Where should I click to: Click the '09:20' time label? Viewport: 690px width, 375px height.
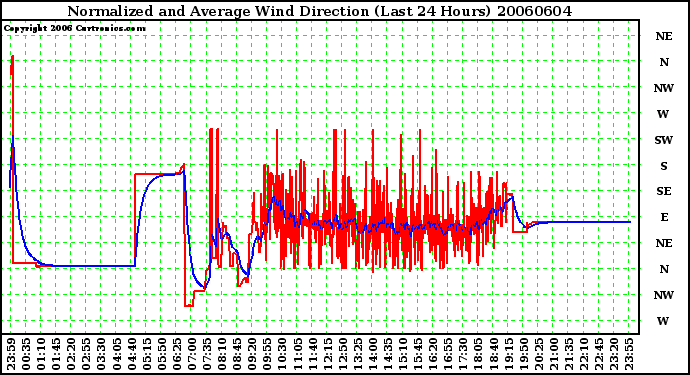(252, 354)
